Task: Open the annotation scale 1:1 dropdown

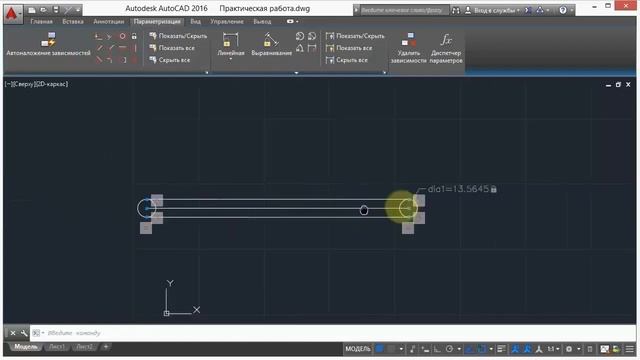Action: [553, 349]
